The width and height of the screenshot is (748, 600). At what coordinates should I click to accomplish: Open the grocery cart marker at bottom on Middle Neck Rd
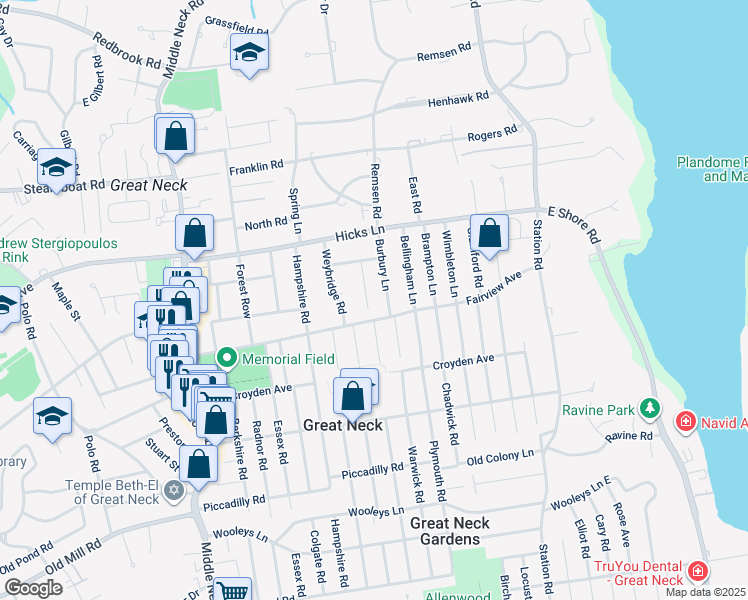click(x=233, y=590)
